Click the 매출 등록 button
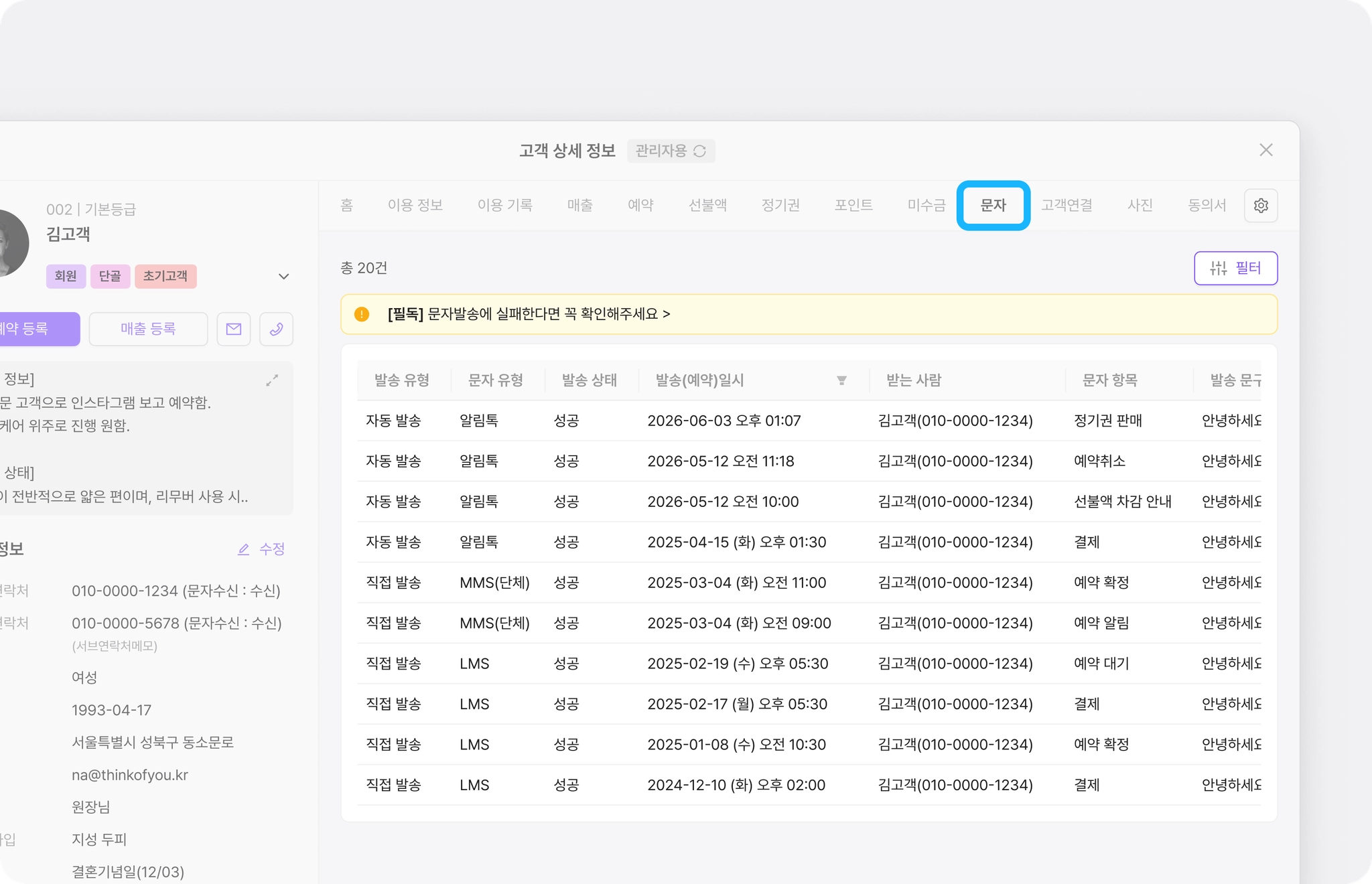Image resolution: width=1372 pixels, height=884 pixels. click(x=148, y=329)
